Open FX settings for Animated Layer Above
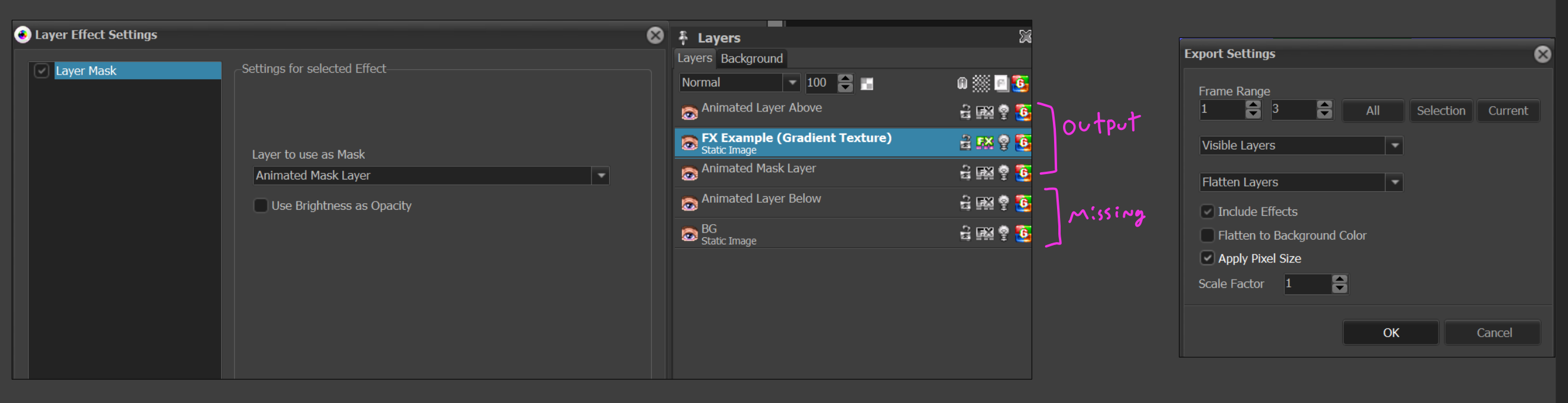The image size is (1568, 403). tap(984, 113)
